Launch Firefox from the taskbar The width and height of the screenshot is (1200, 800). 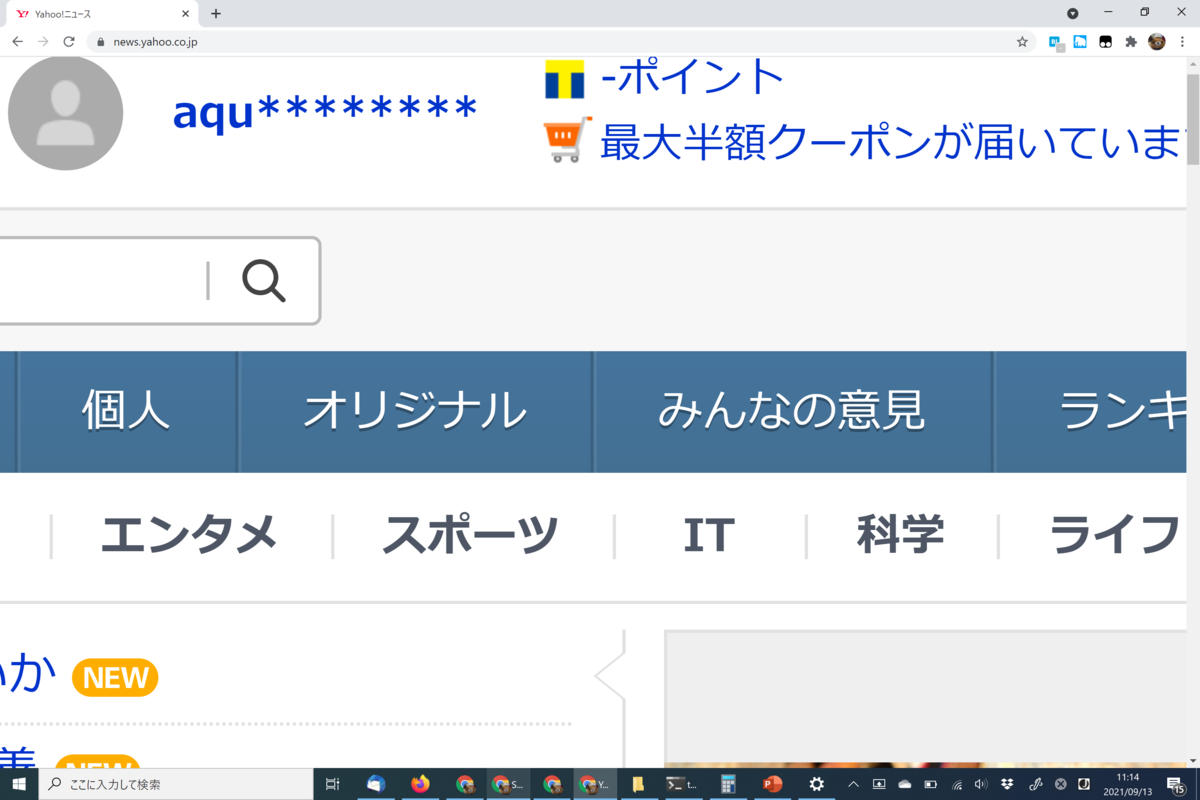point(420,785)
